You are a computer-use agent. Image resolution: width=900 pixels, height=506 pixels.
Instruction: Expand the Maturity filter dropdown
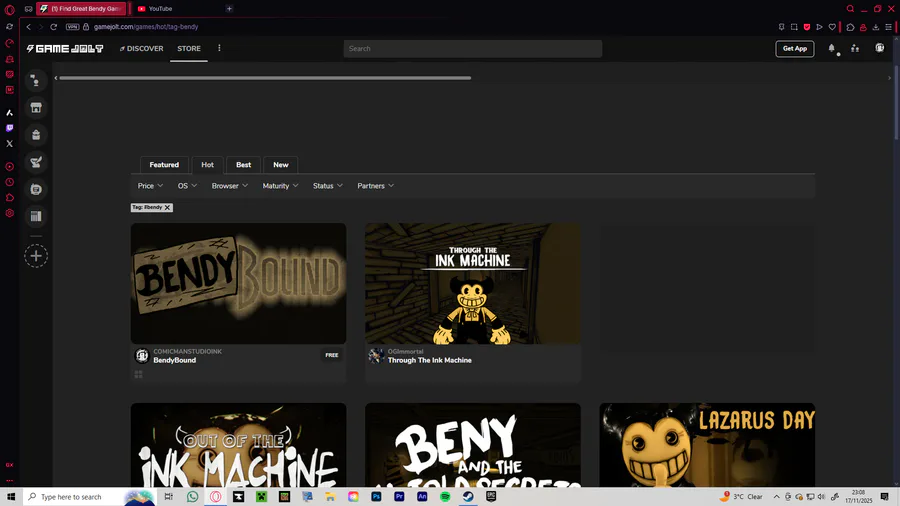pos(280,186)
